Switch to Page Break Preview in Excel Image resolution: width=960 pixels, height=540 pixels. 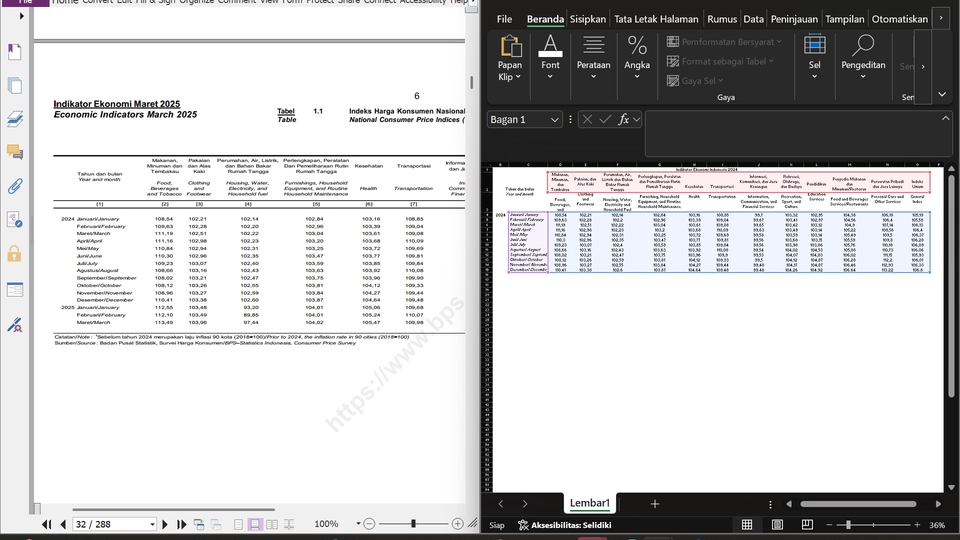(807, 525)
